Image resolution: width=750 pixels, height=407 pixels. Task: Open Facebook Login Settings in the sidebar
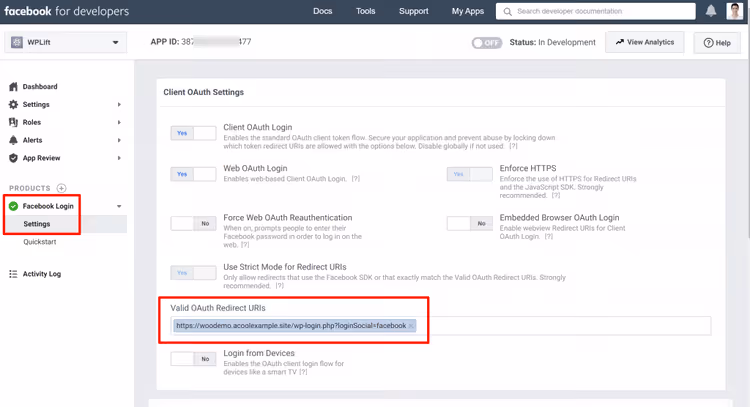[37, 224]
